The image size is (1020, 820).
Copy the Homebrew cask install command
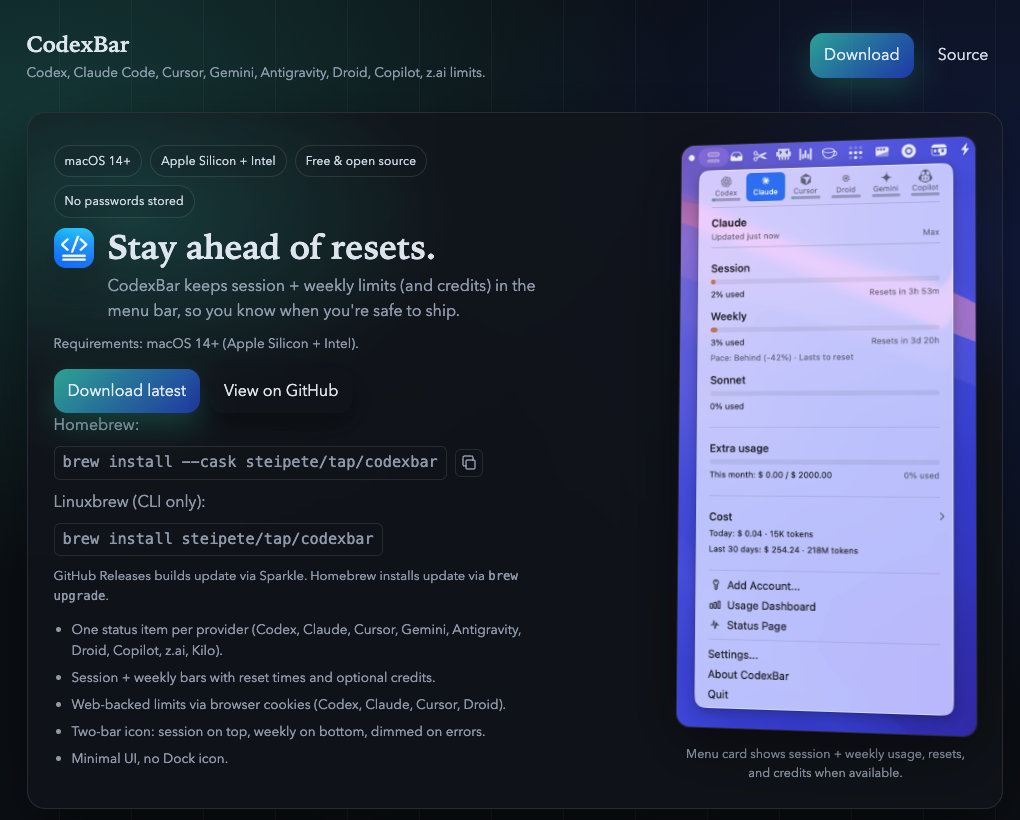[469, 462]
